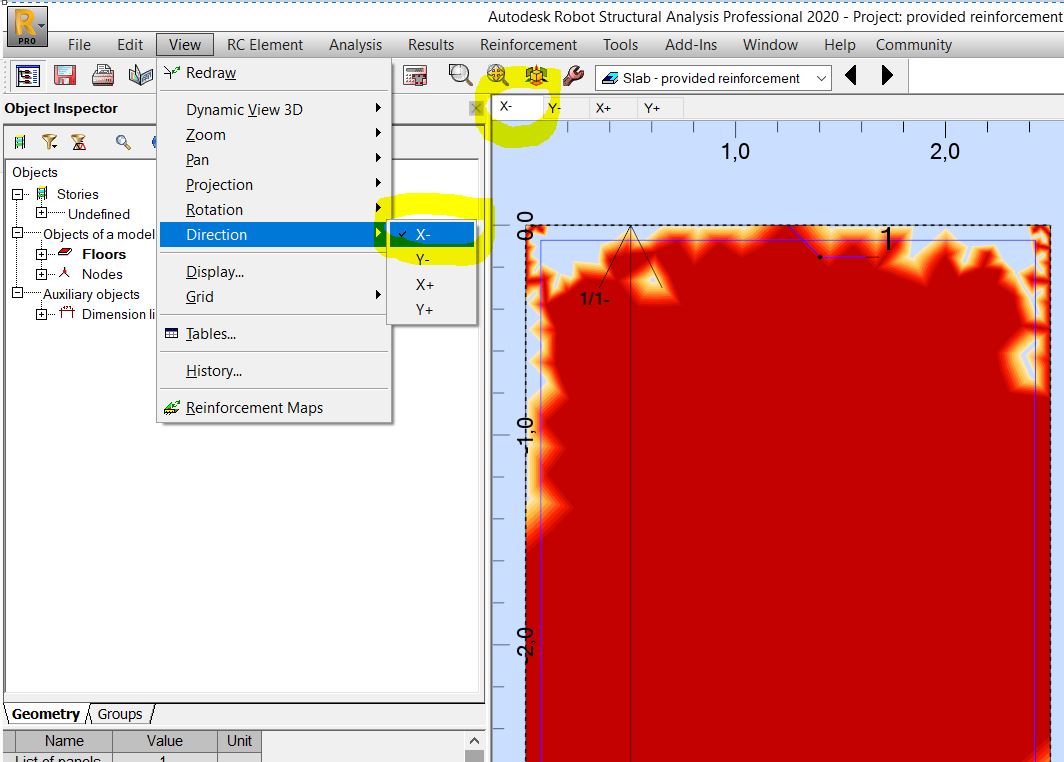Open the calculator icon in toolbar
This screenshot has width=1064, height=762.
point(415,75)
